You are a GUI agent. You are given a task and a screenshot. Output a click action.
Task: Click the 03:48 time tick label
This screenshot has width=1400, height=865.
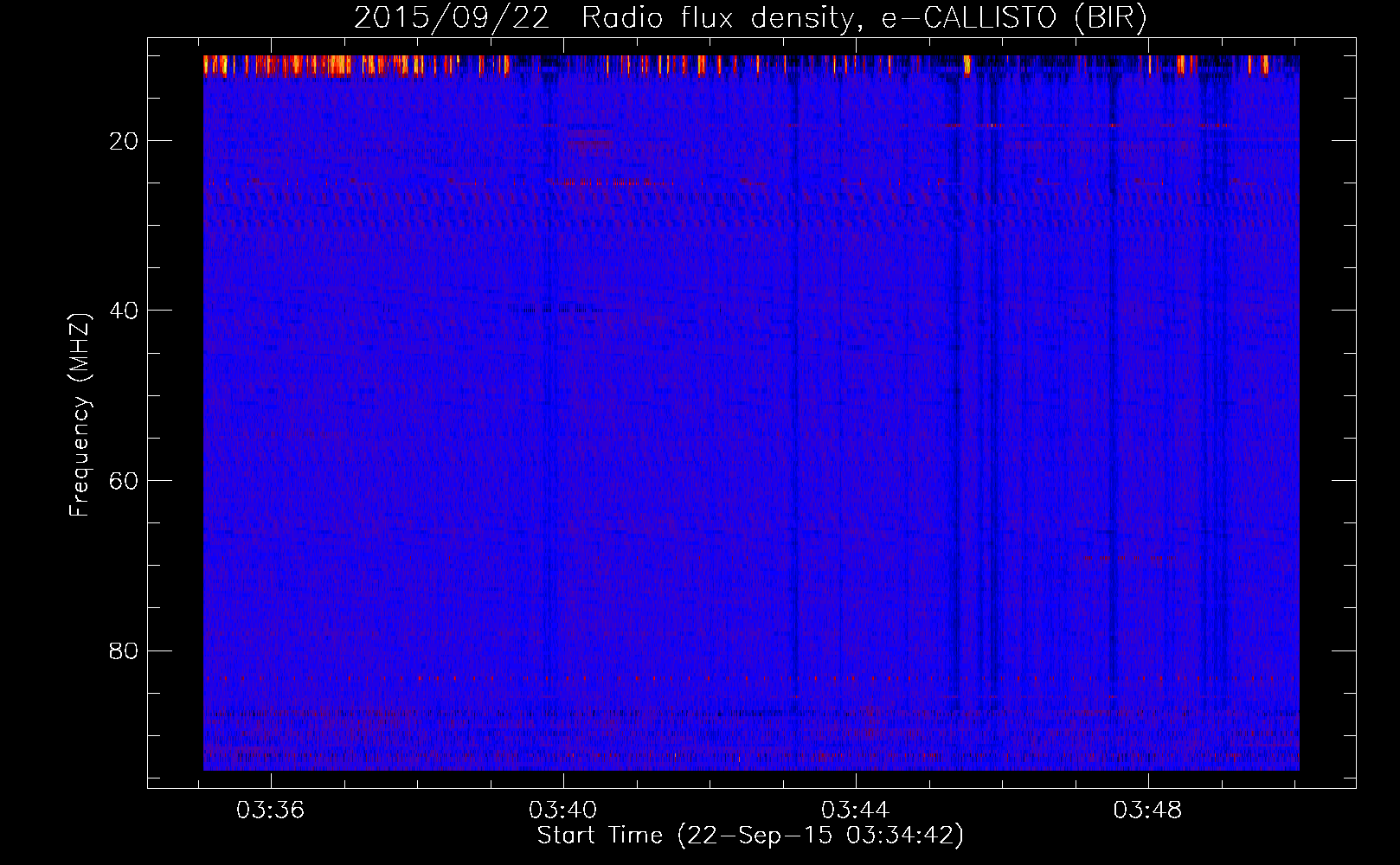pyautogui.click(x=1148, y=811)
